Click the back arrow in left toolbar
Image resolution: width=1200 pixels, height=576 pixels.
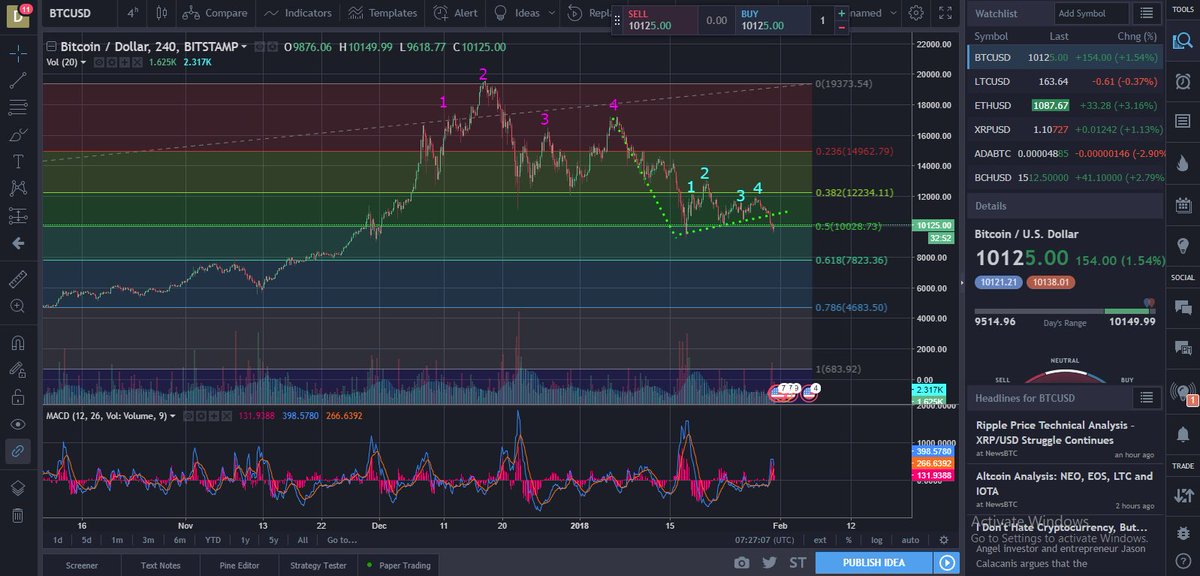pyautogui.click(x=17, y=242)
